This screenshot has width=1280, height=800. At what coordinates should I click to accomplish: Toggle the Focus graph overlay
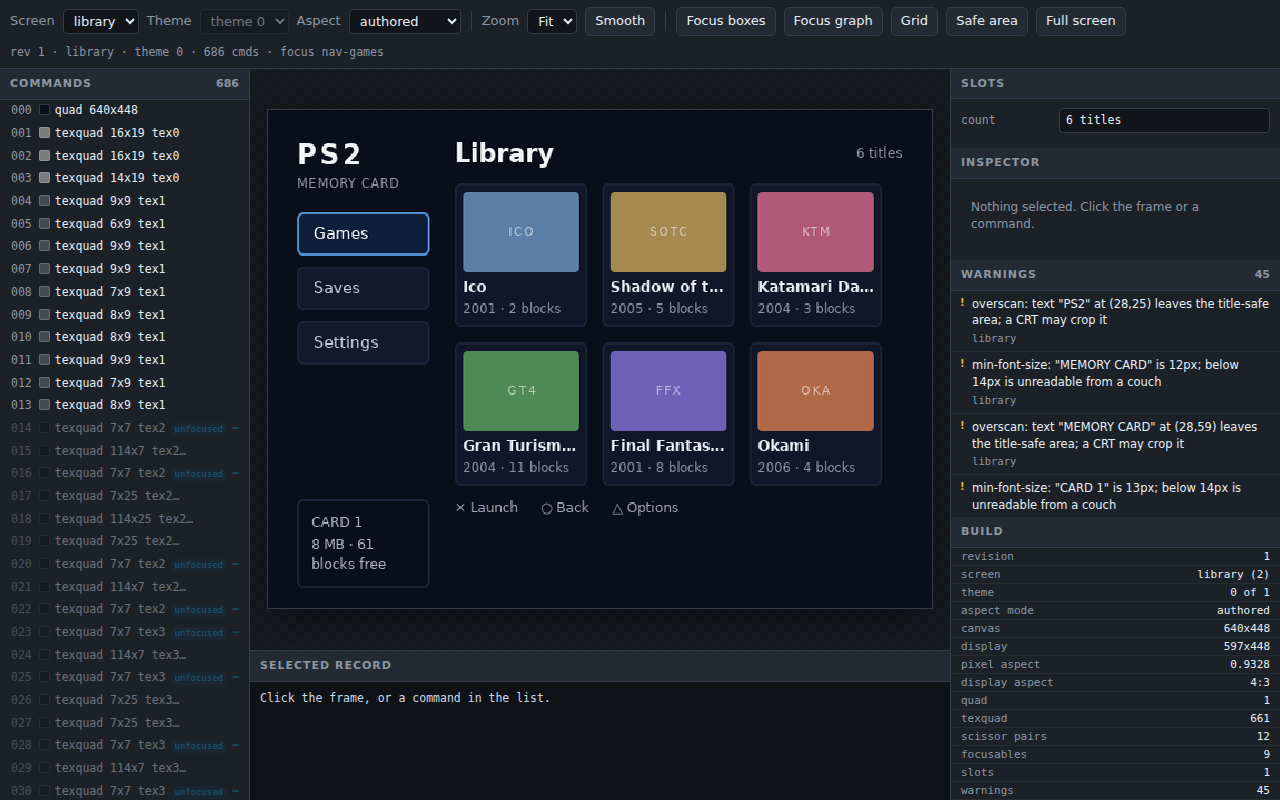pos(833,21)
